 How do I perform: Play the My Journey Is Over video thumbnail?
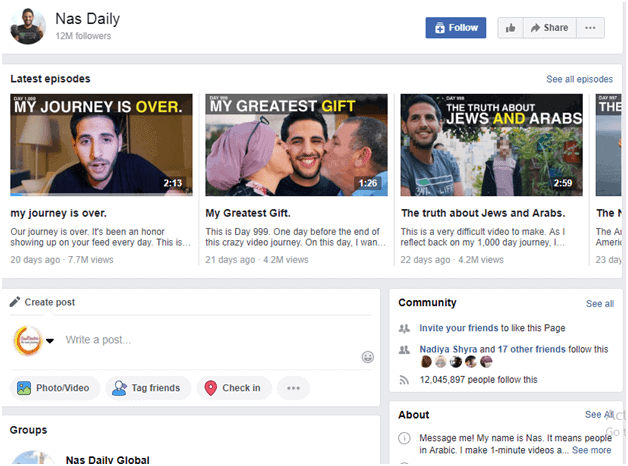click(x=101, y=145)
